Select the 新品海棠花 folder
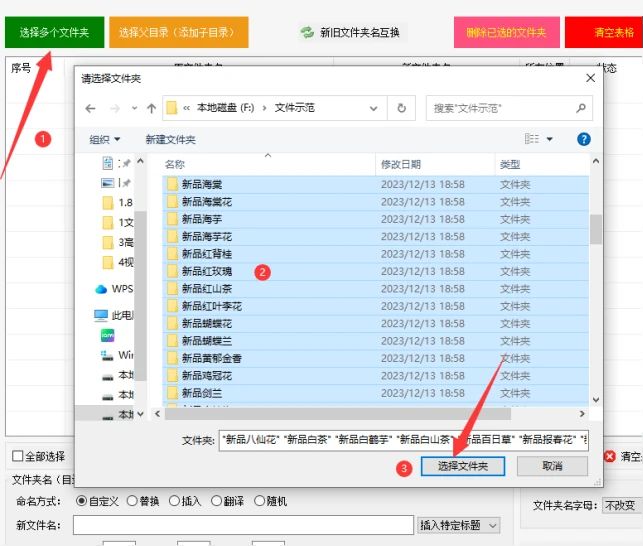Viewport: 643px width, 546px height. tap(376, 202)
